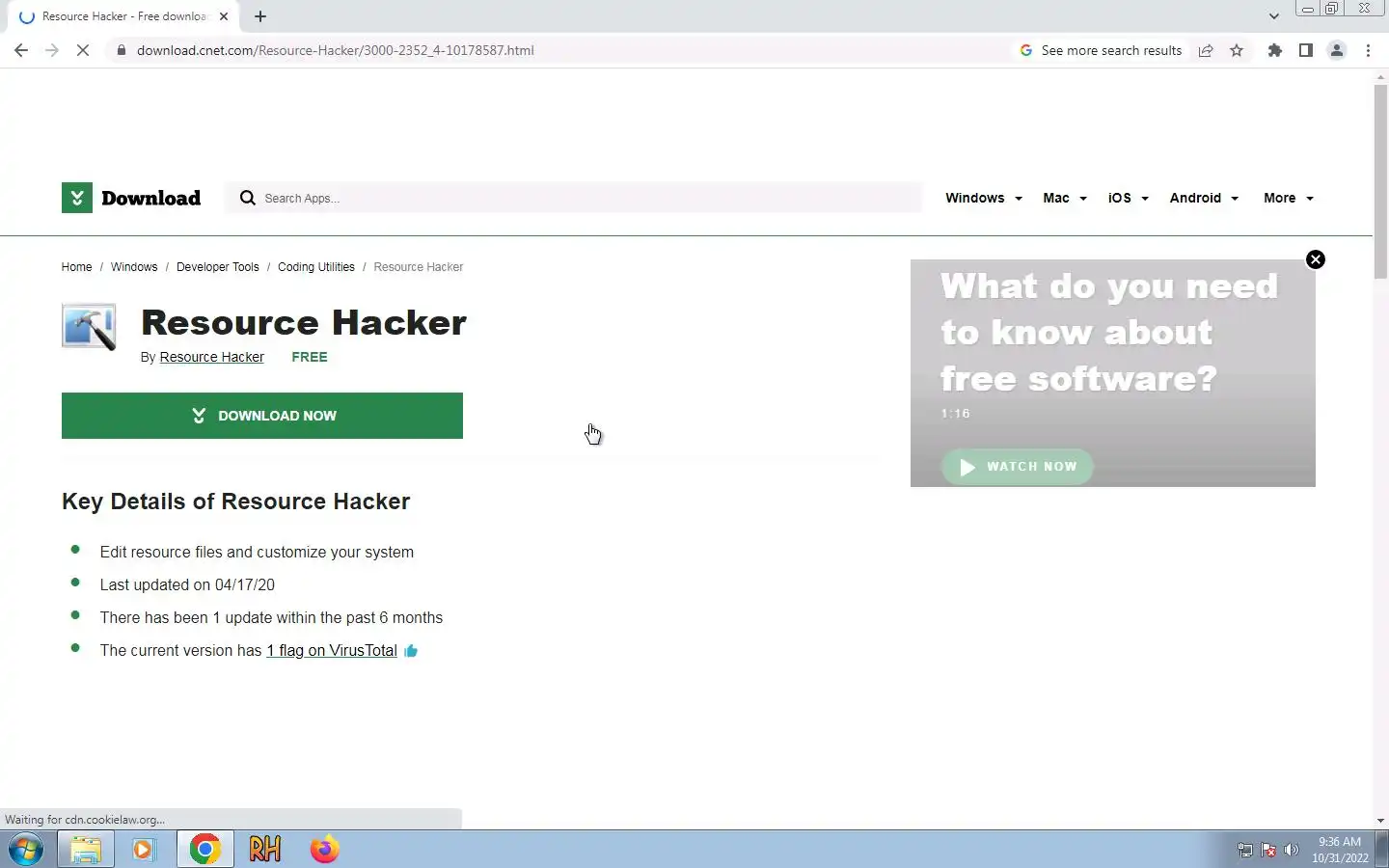Open the Chrome three-dot menu
This screenshot has height=868, width=1389.
1368,50
